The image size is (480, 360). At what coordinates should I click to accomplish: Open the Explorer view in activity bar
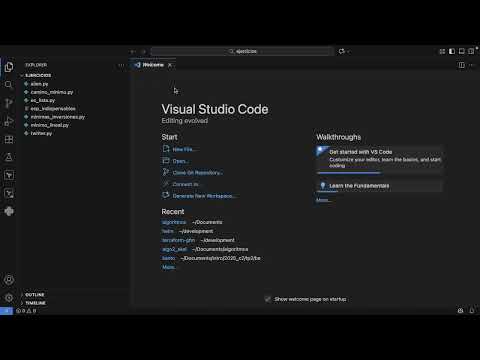pos(9,67)
